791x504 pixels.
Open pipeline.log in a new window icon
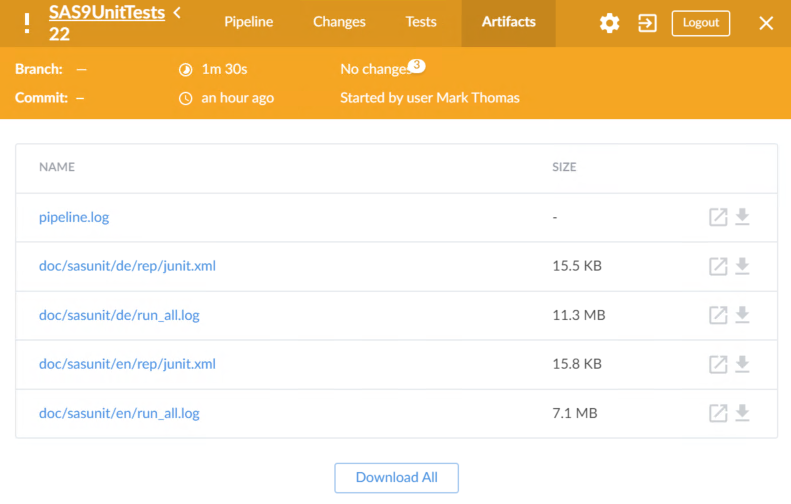tap(718, 217)
